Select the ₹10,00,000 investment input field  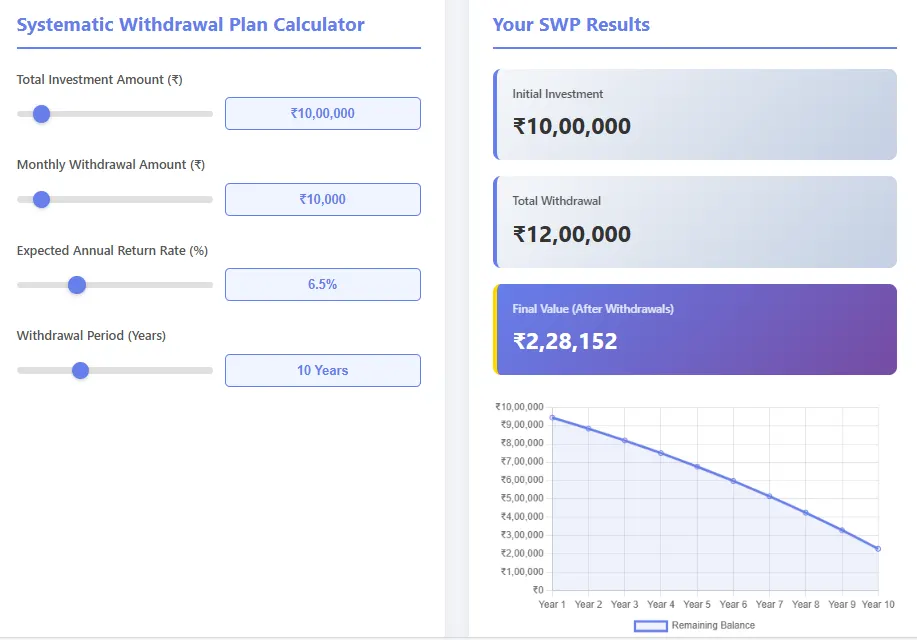pyautogui.click(x=322, y=113)
